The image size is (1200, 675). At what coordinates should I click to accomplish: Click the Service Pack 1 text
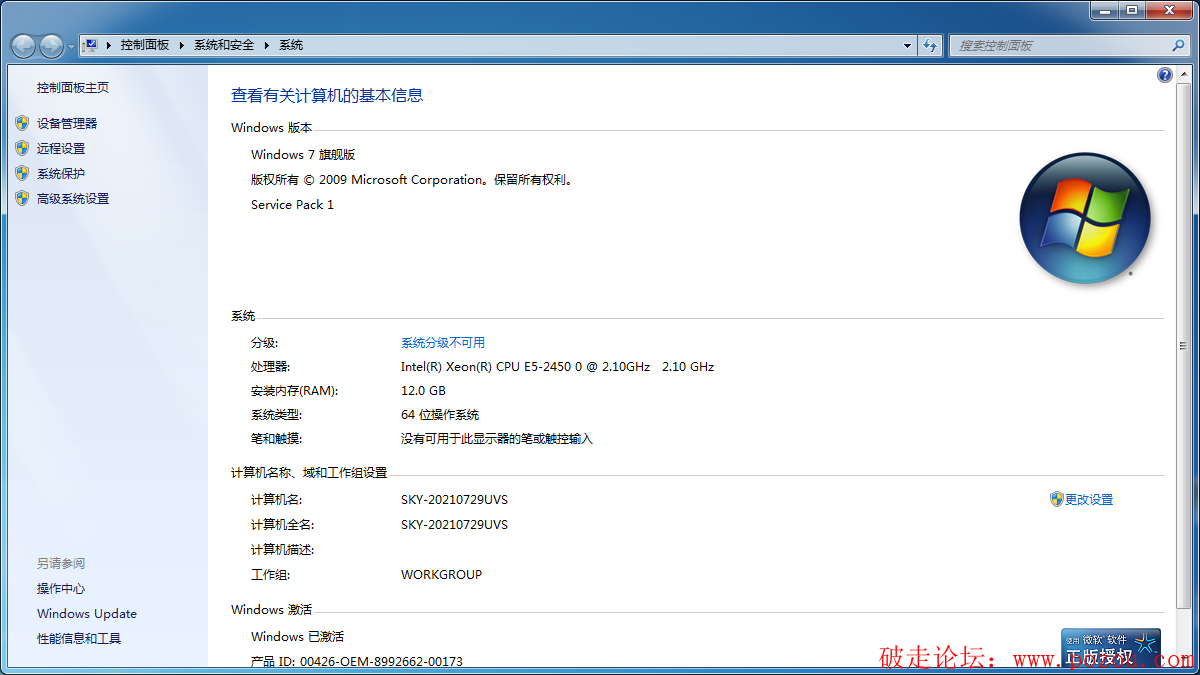coord(292,205)
